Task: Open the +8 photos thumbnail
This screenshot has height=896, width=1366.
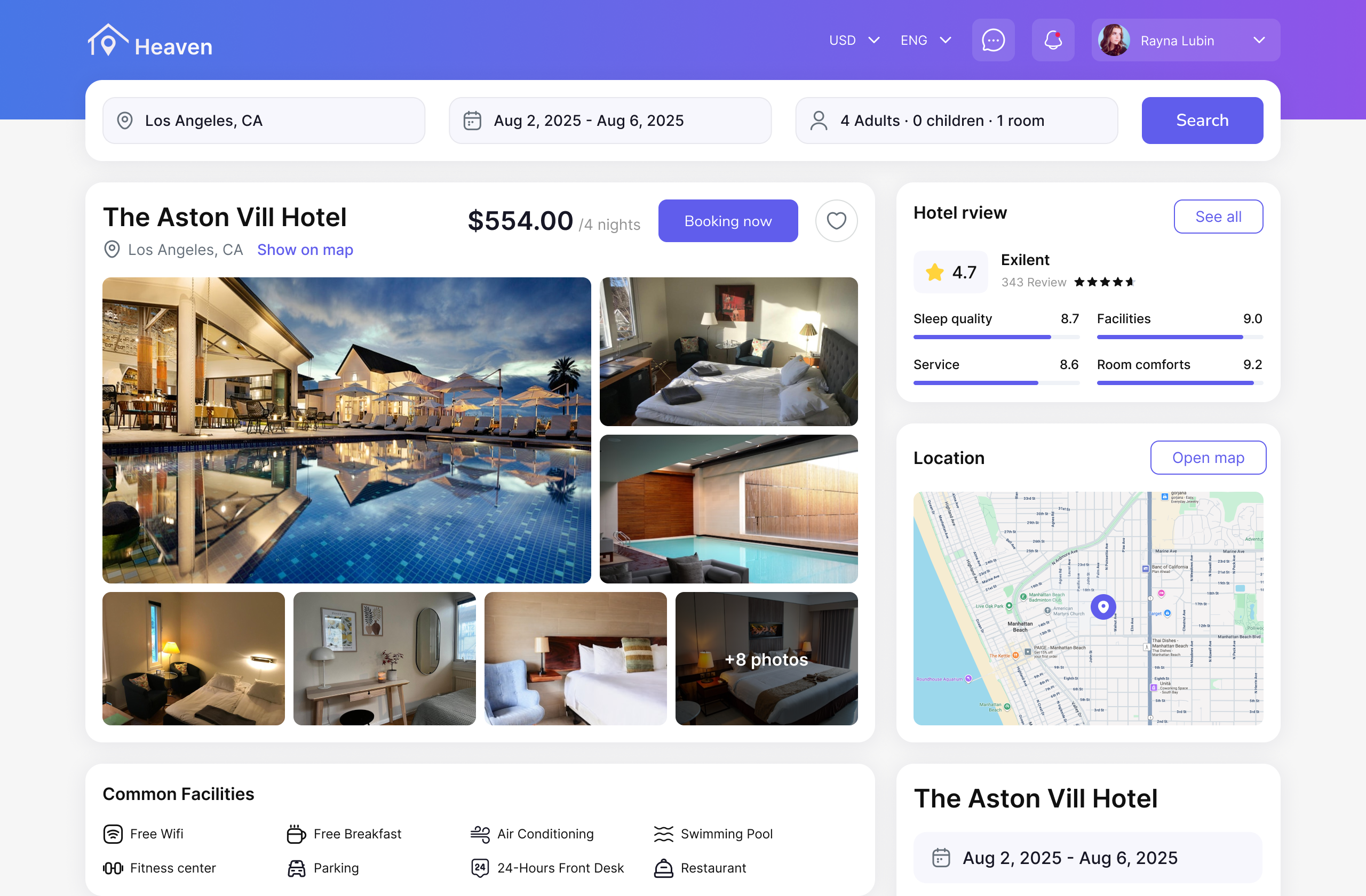Action: point(766,659)
